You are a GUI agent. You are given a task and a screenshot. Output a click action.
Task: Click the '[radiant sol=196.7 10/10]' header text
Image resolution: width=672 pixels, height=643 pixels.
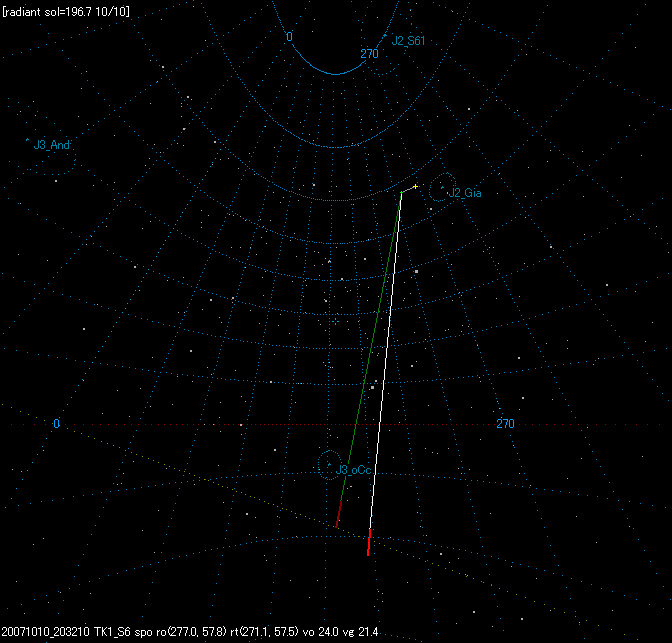tap(66, 12)
